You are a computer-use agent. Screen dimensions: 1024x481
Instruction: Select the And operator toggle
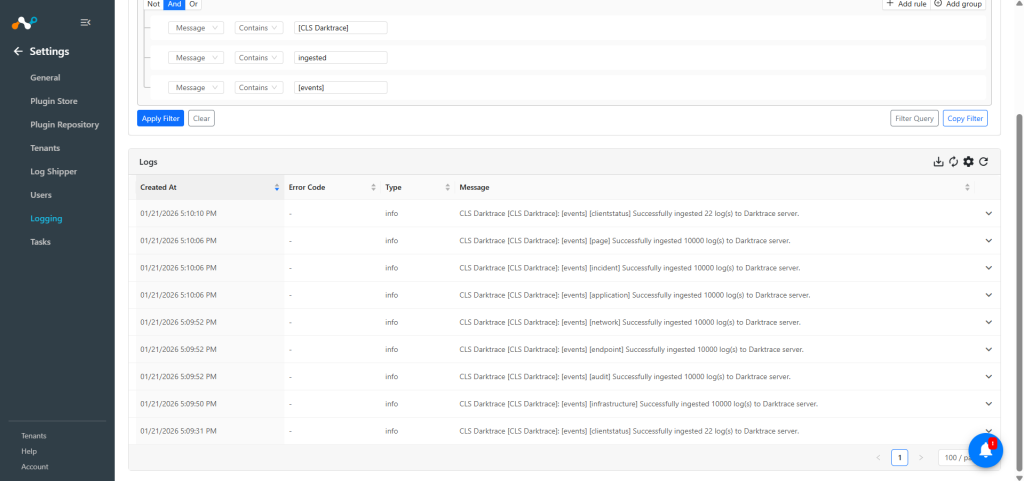tap(174, 4)
